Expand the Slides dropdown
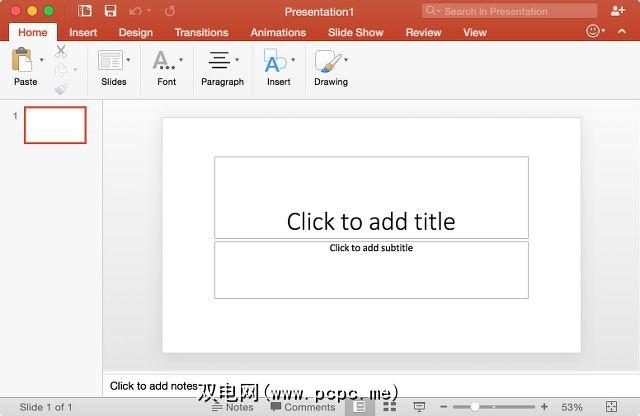 point(128,60)
